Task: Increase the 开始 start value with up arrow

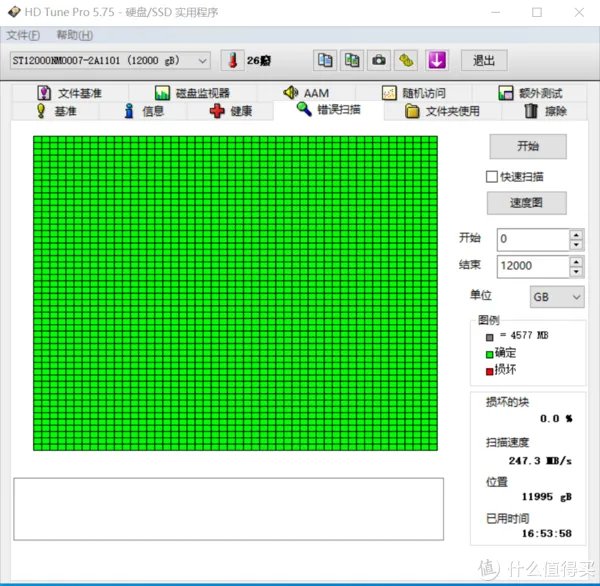Action: tap(576, 234)
